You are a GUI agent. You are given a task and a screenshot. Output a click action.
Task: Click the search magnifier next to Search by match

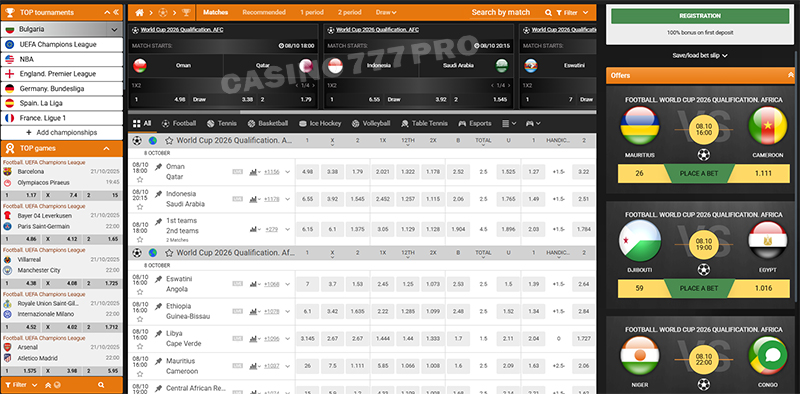pyautogui.click(x=548, y=13)
